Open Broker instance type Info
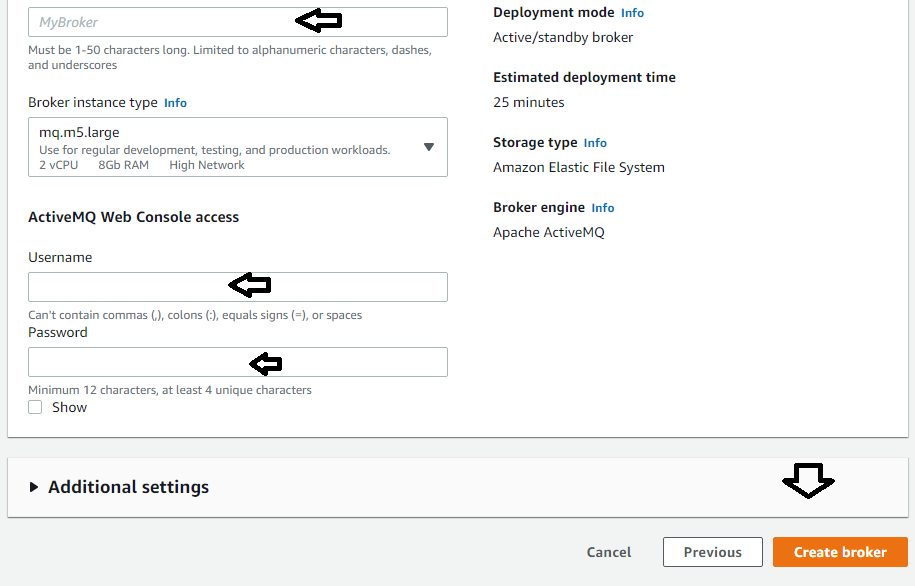This screenshot has width=915, height=586. coord(175,102)
